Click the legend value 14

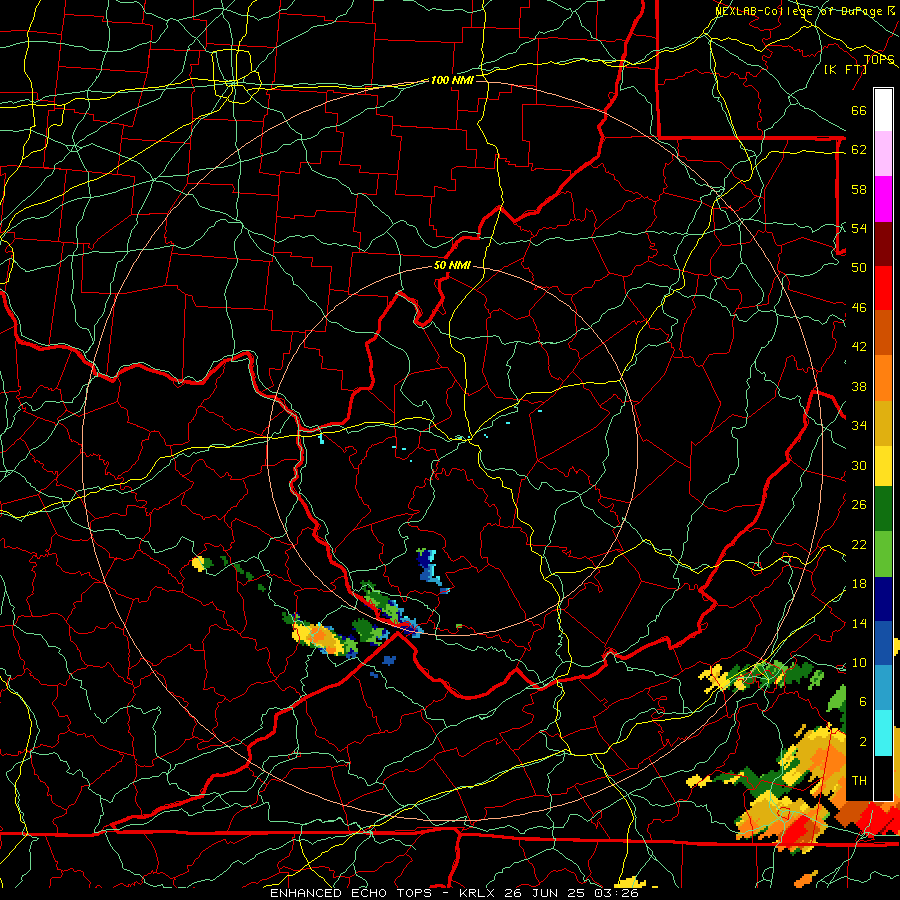(859, 623)
